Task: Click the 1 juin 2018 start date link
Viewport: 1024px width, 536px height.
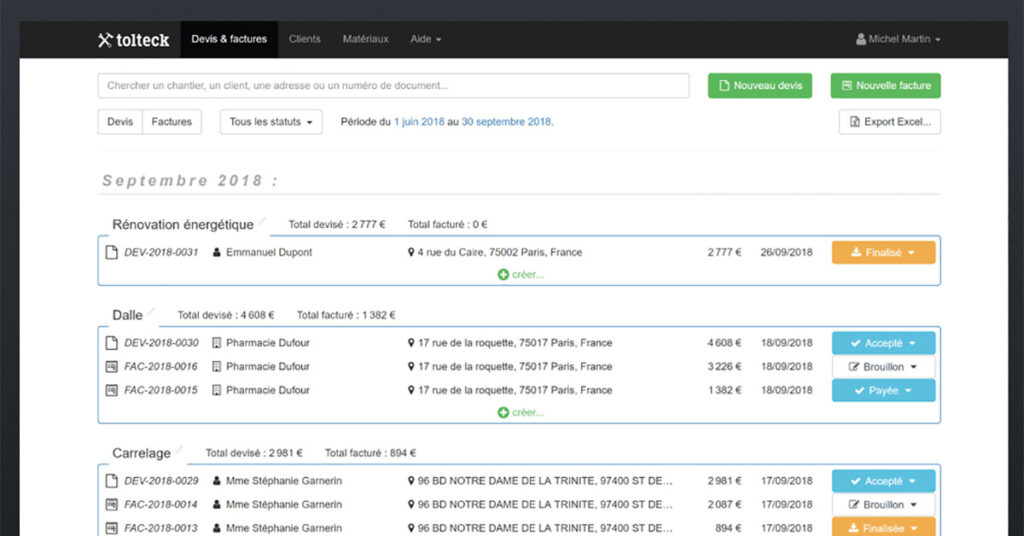Action: tap(420, 122)
